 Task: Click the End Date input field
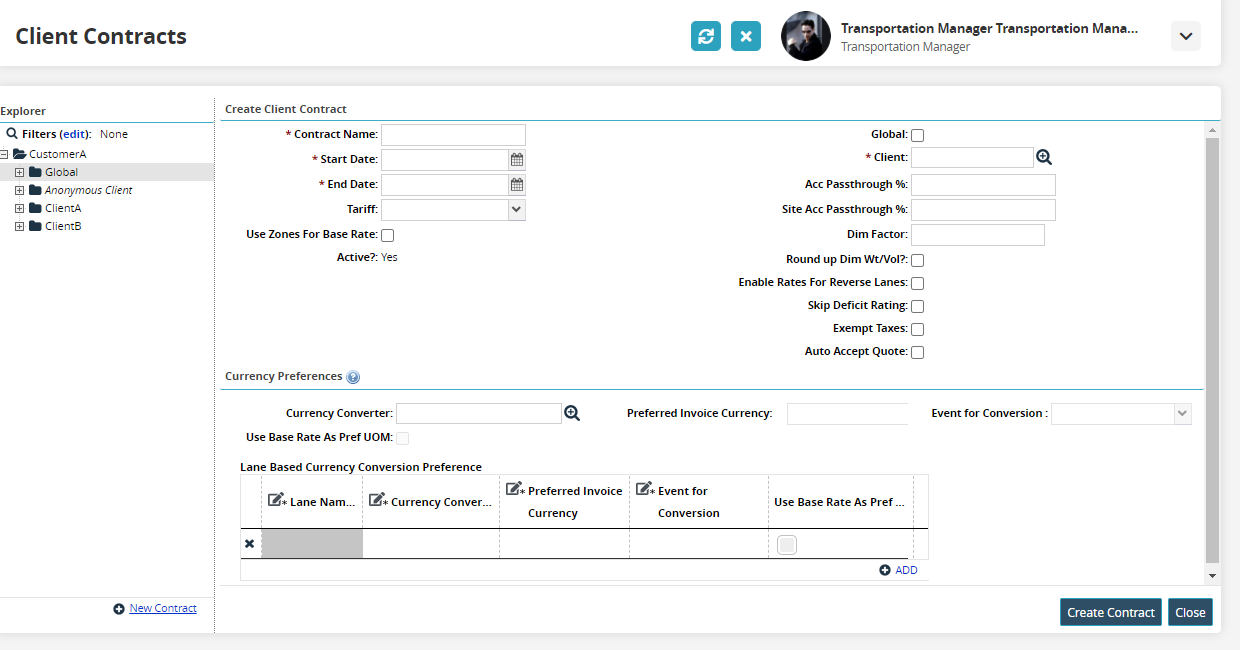445,184
